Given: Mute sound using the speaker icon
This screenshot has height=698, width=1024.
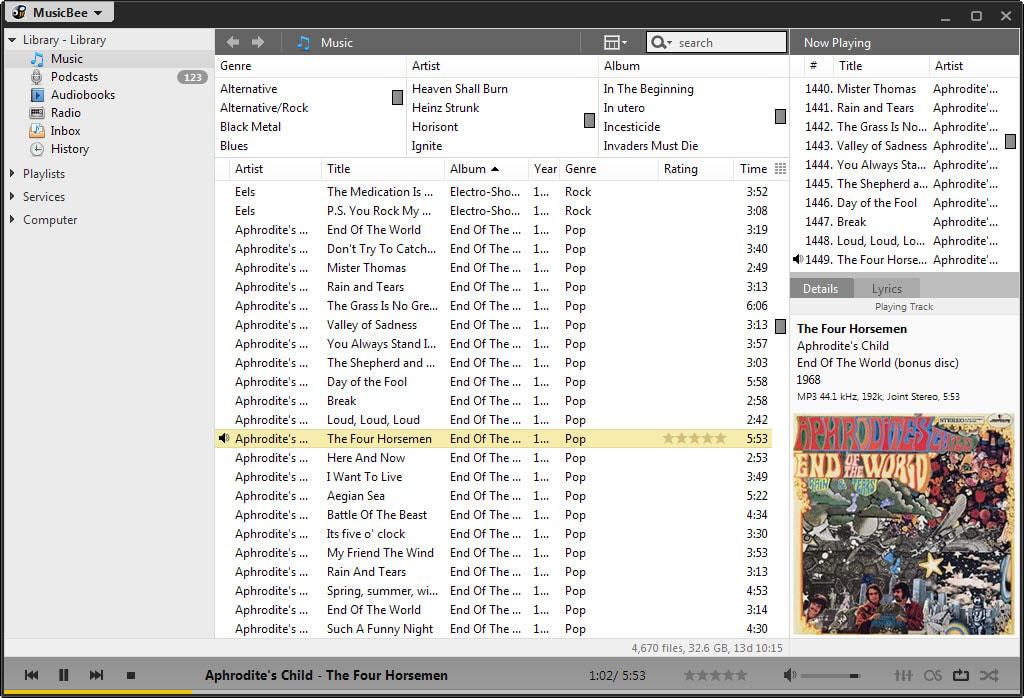Looking at the screenshot, I should pos(789,675).
